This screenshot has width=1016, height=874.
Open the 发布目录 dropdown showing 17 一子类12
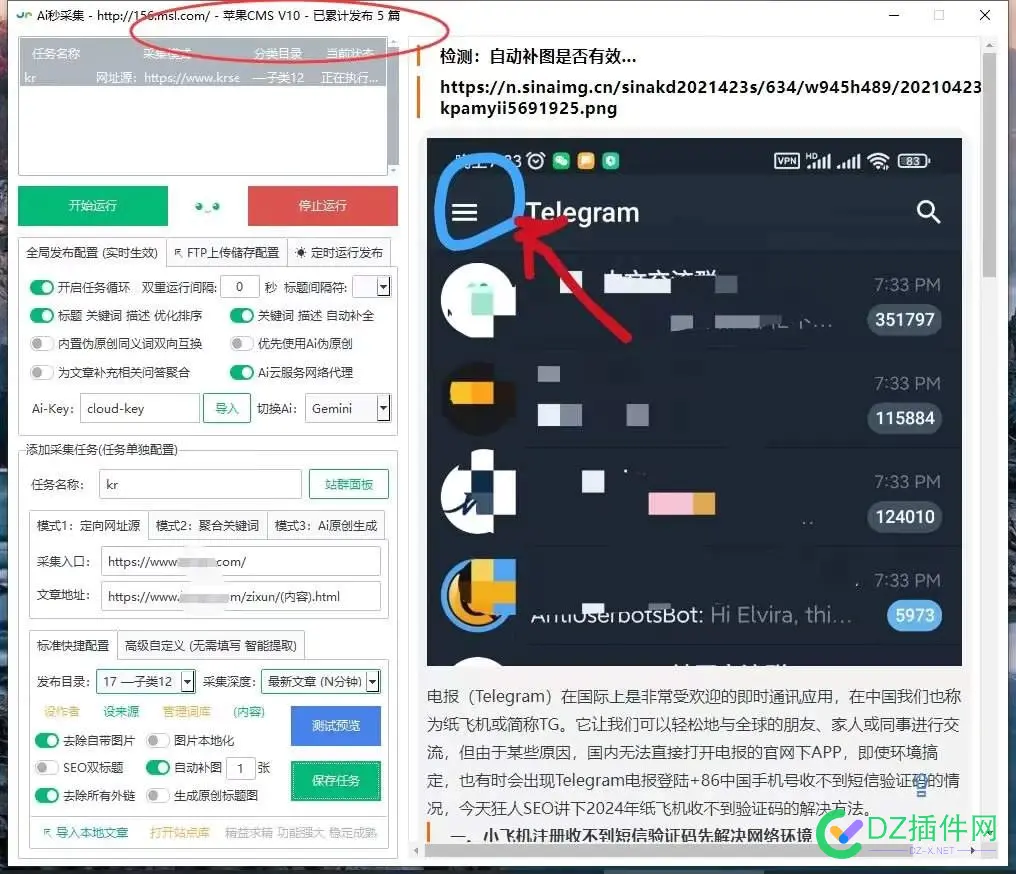(186, 682)
